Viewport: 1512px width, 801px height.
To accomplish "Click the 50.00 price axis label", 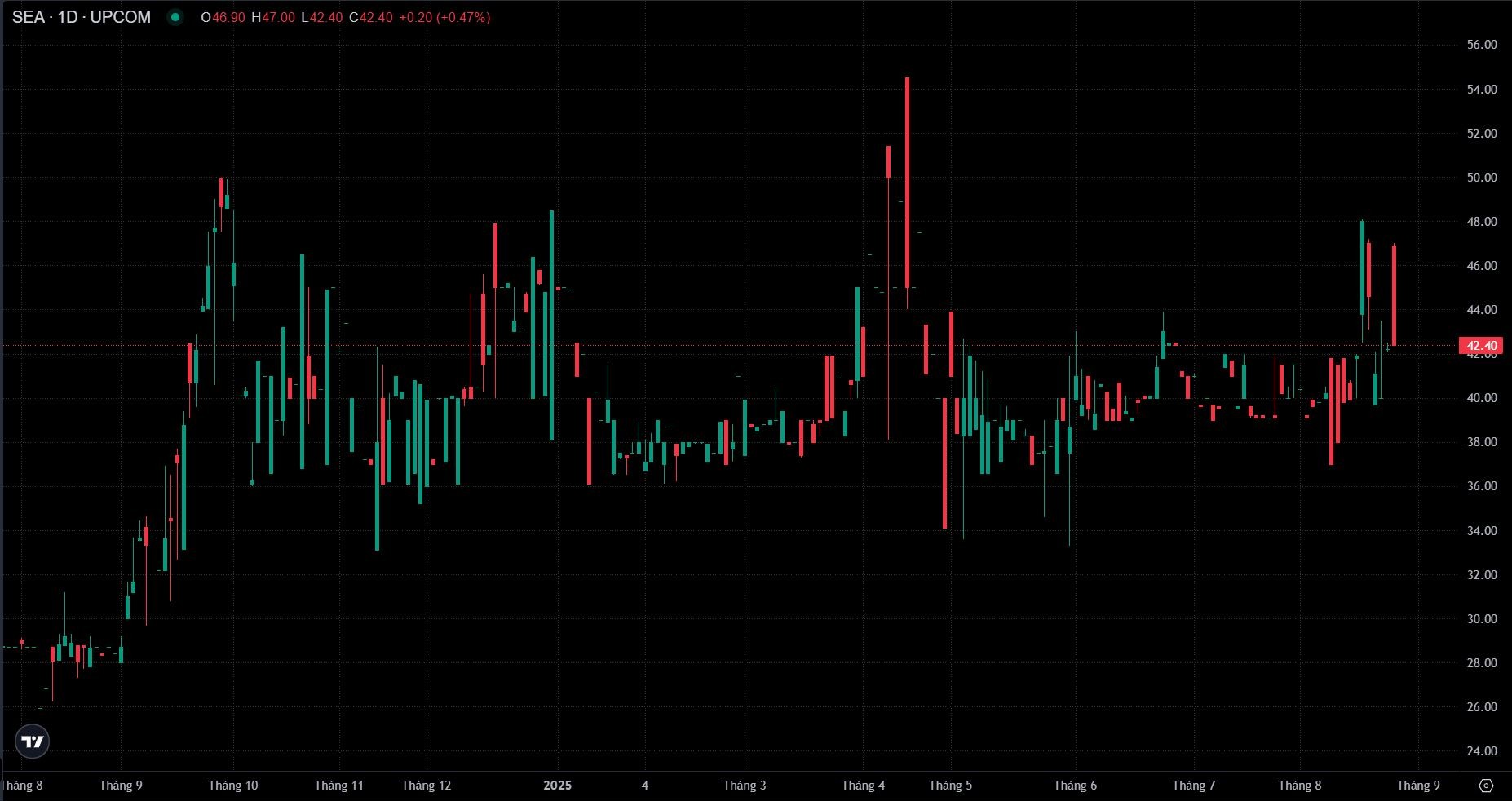I will 1481,178.
